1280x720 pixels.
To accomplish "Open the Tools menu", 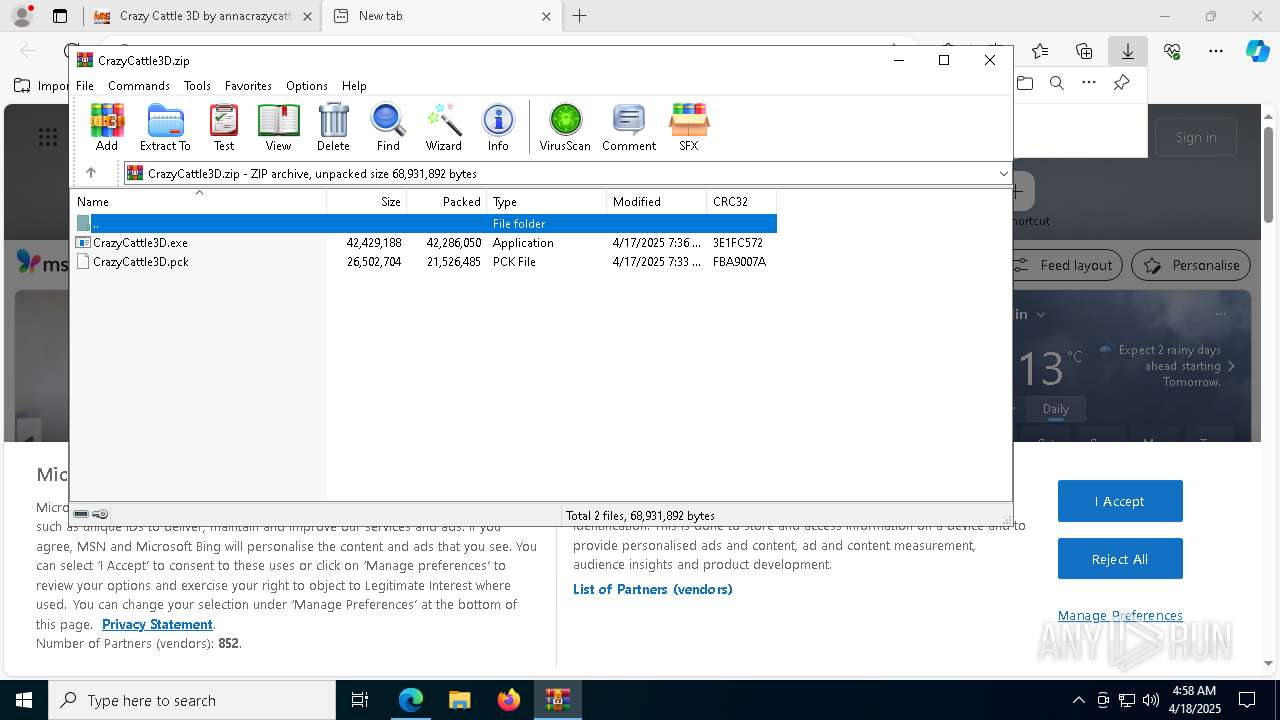I will point(197,86).
